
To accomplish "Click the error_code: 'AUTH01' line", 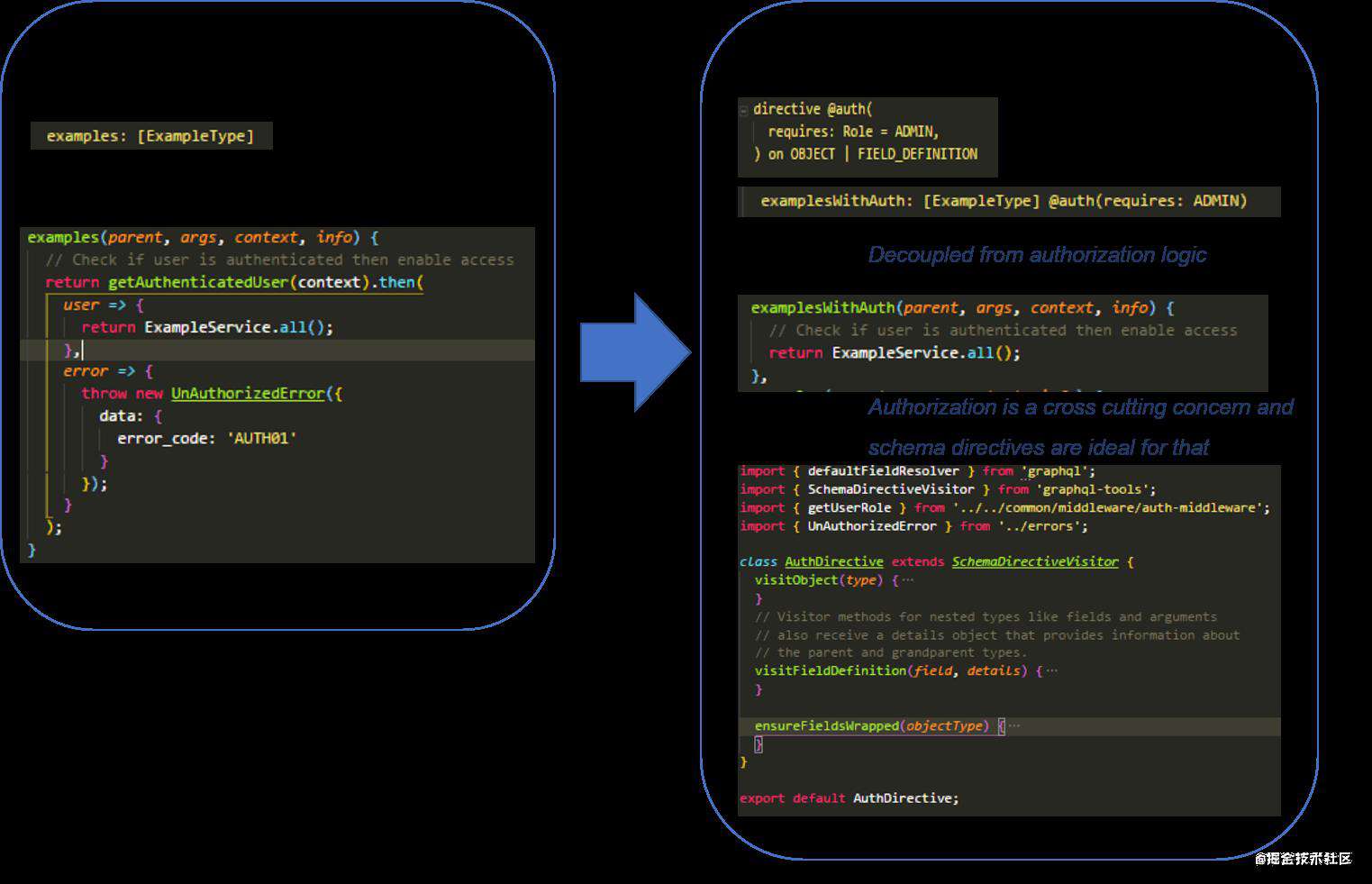I will (x=207, y=439).
